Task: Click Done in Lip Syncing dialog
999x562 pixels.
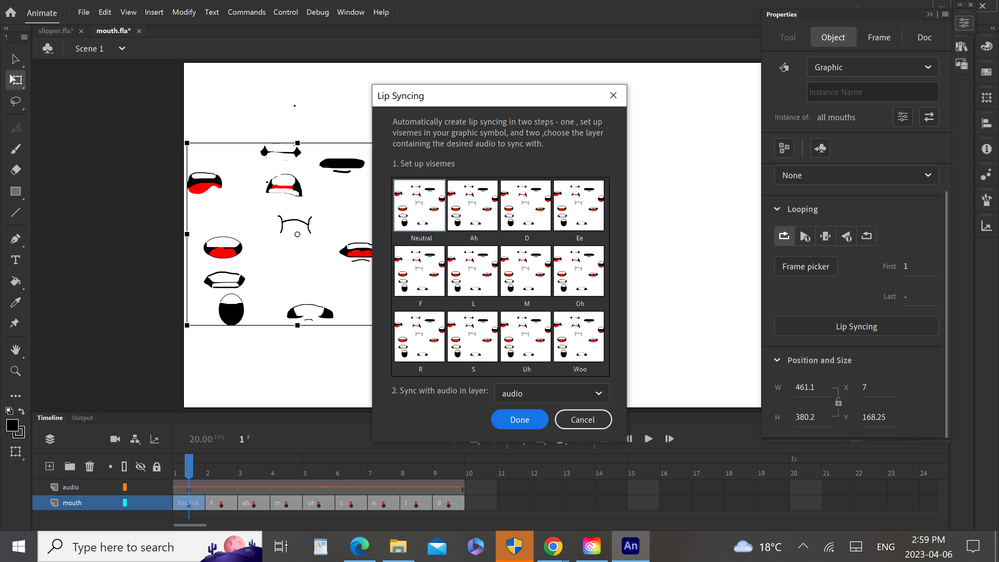Action: (x=519, y=419)
